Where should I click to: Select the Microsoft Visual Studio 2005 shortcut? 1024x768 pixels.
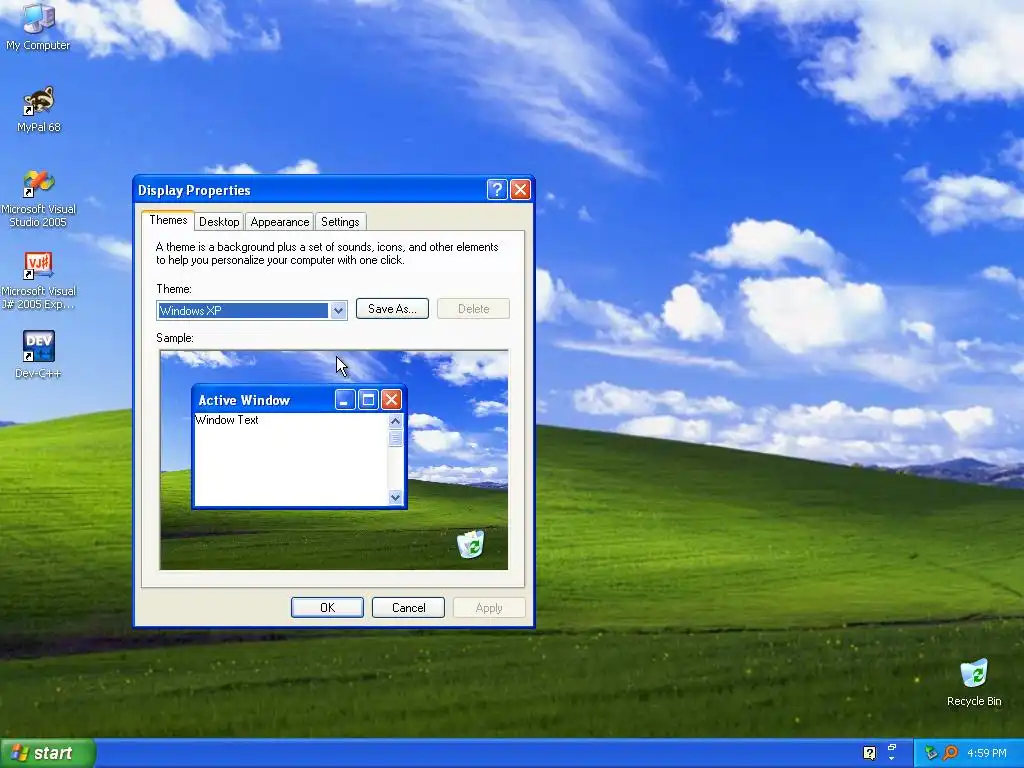click(39, 198)
